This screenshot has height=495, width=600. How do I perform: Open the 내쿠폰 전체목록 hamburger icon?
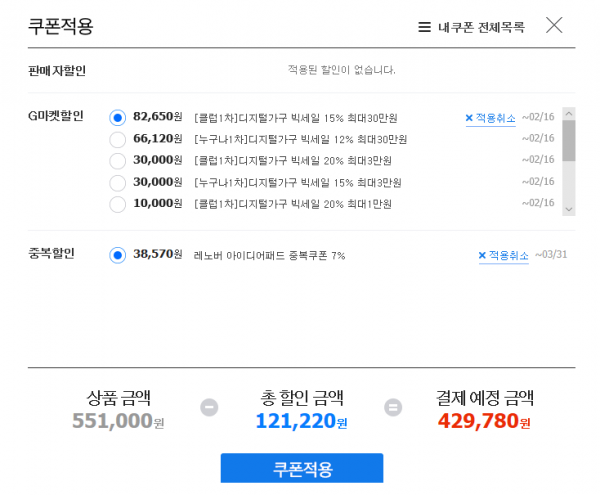[424, 27]
